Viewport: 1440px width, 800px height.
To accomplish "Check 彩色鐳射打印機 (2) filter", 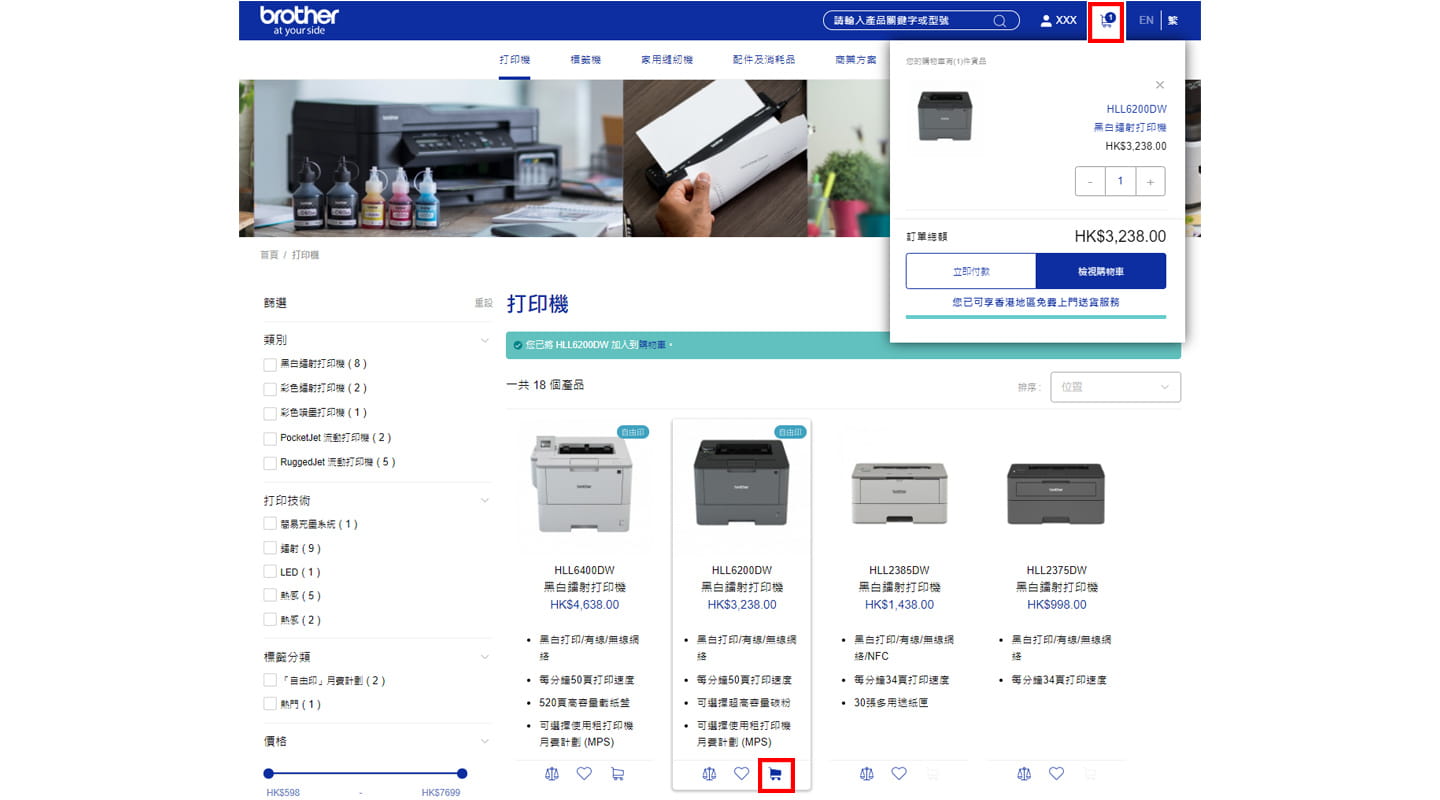I will [270, 388].
